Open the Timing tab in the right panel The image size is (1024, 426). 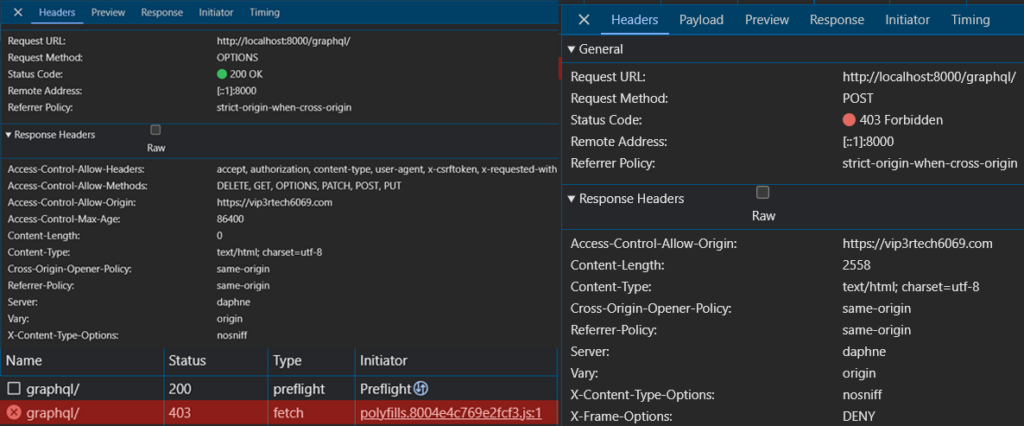(x=970, y=20)
